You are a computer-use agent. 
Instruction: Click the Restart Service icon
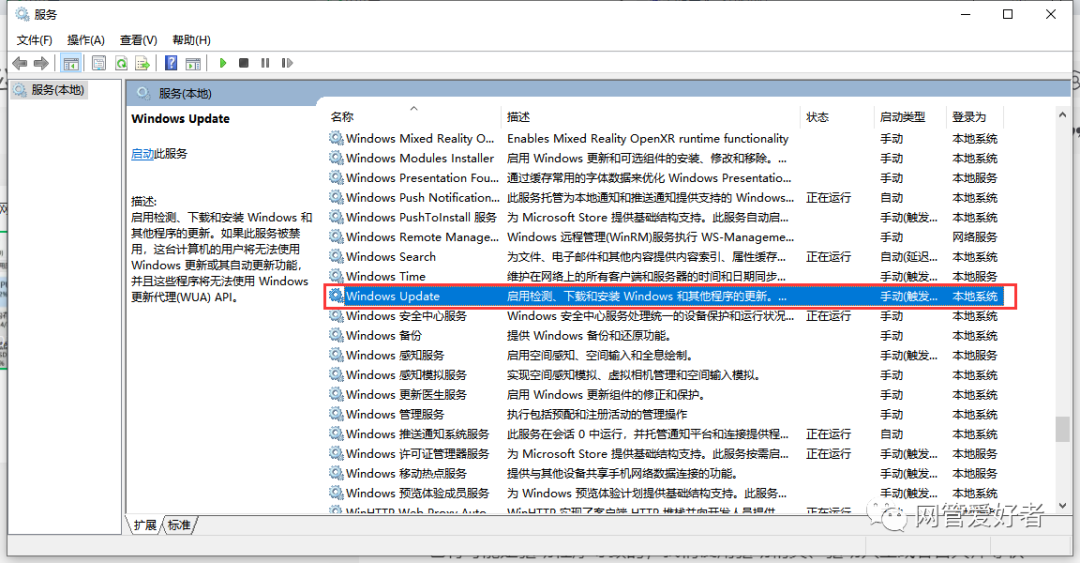click(287, 63)
